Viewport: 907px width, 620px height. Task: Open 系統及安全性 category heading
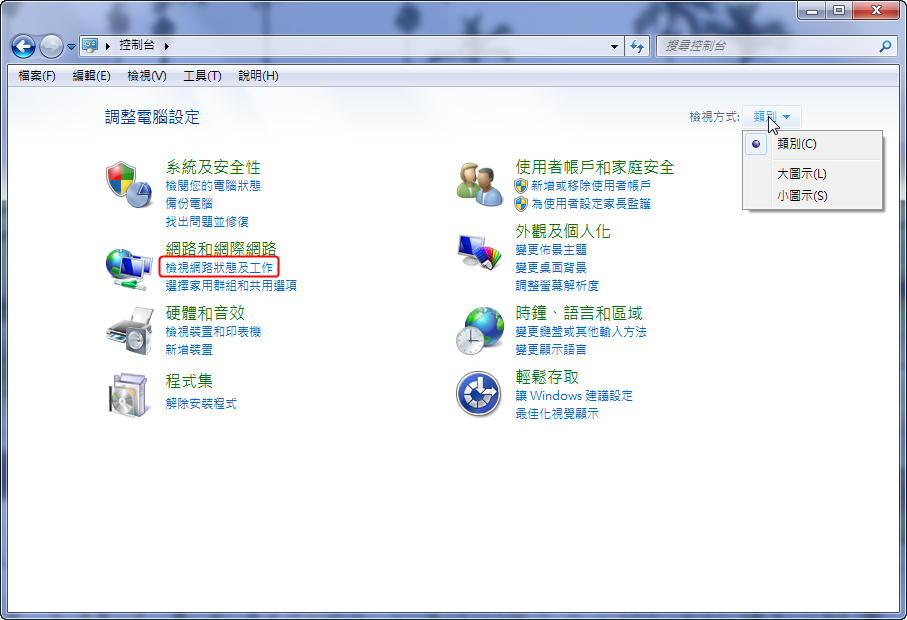click(x=213, y=167)
